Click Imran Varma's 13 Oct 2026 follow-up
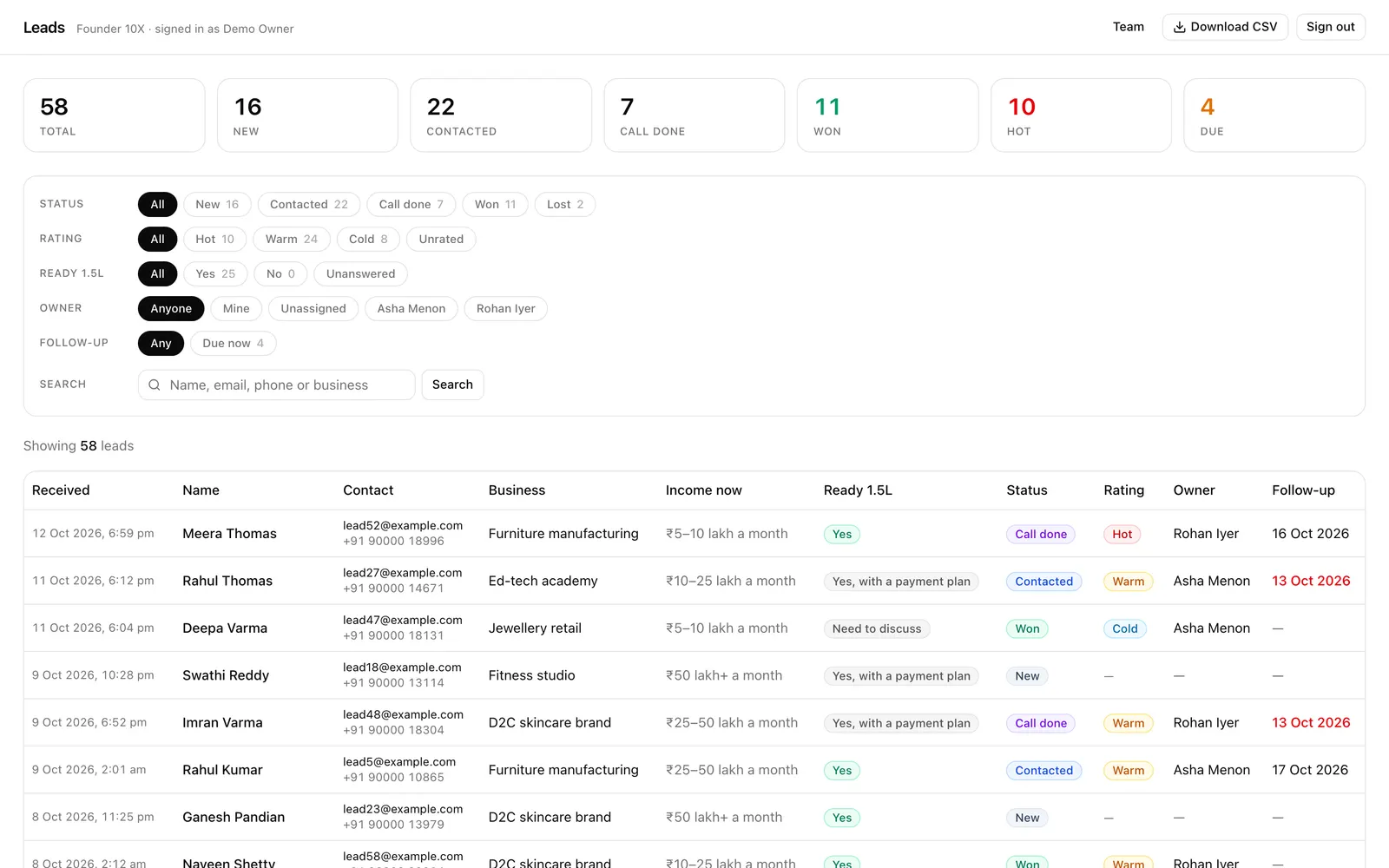The width and height of the screenshot is (1389, 868). coord(1311,723)
